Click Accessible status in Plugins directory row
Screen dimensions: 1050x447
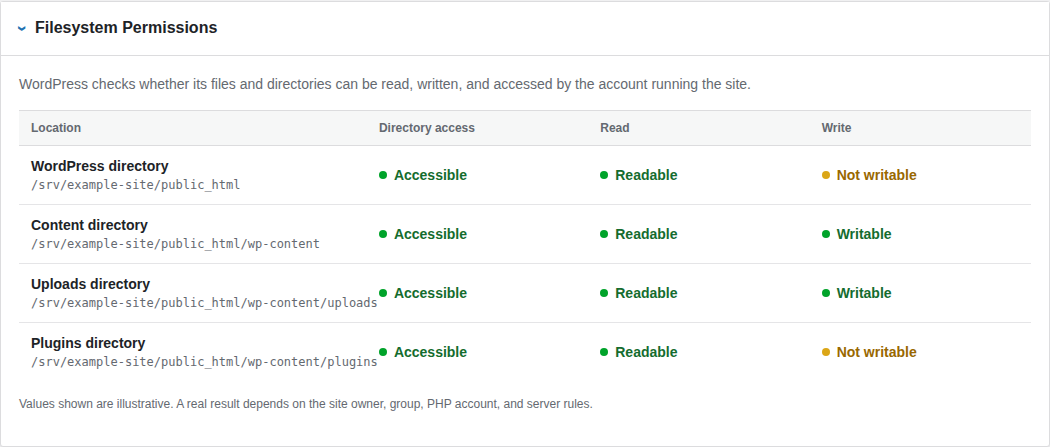(x=430, y=352)
